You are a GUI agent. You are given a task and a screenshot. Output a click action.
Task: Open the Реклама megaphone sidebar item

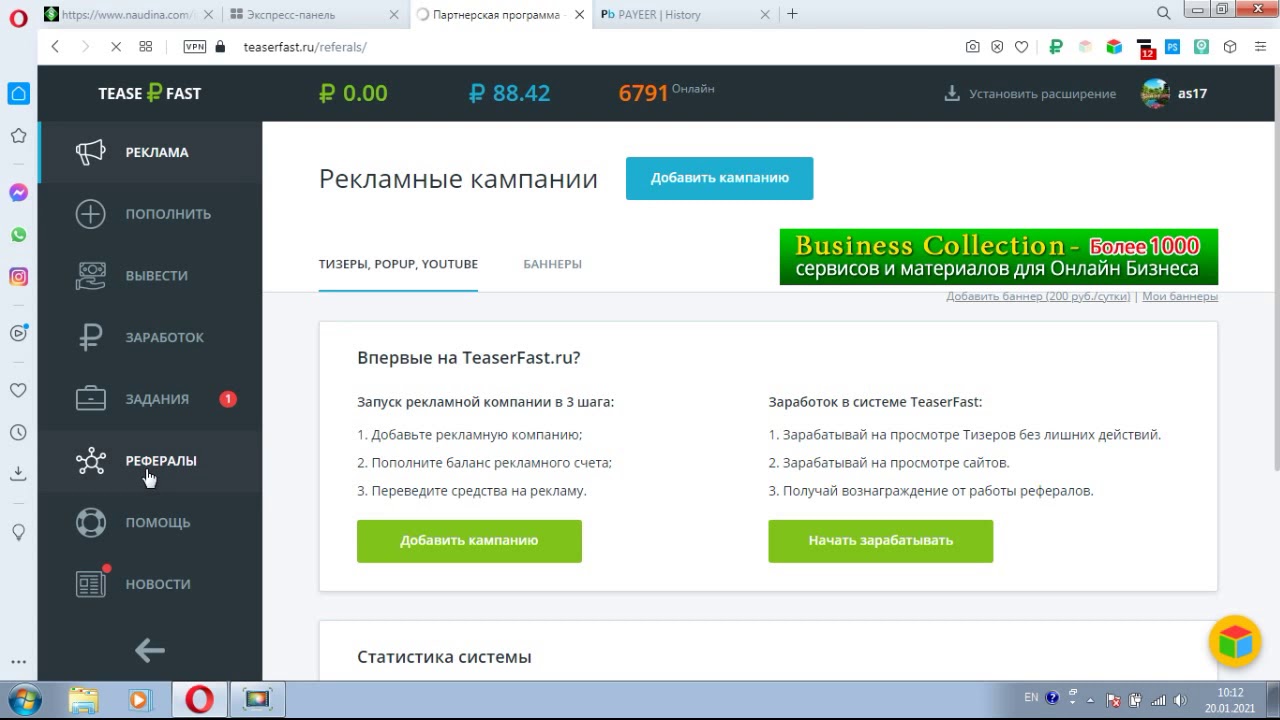(x=150, y=152)
